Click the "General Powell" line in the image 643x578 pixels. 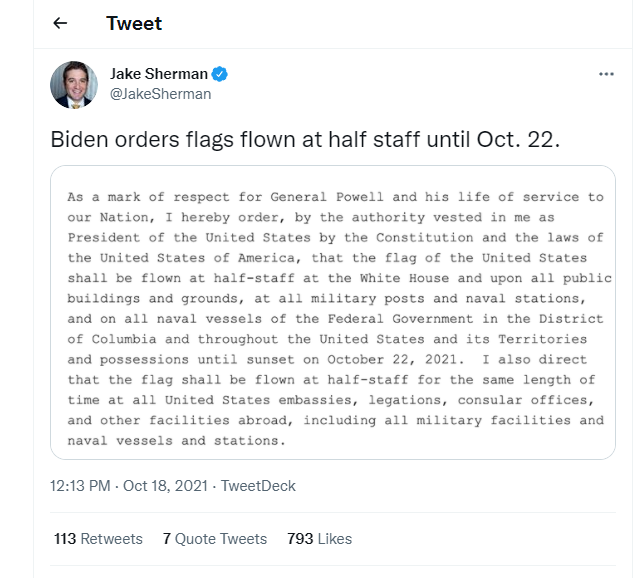tap(335, 197)
